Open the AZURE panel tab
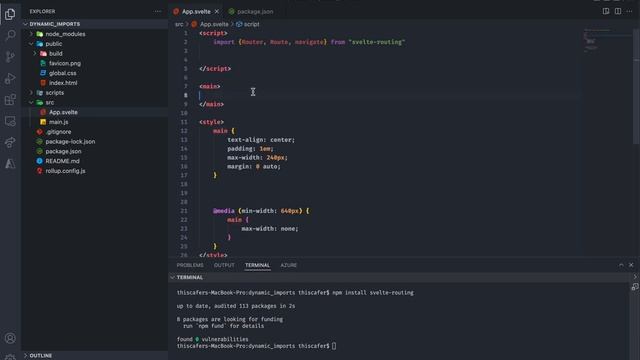640x360 pixels. (x=289, y=265)
